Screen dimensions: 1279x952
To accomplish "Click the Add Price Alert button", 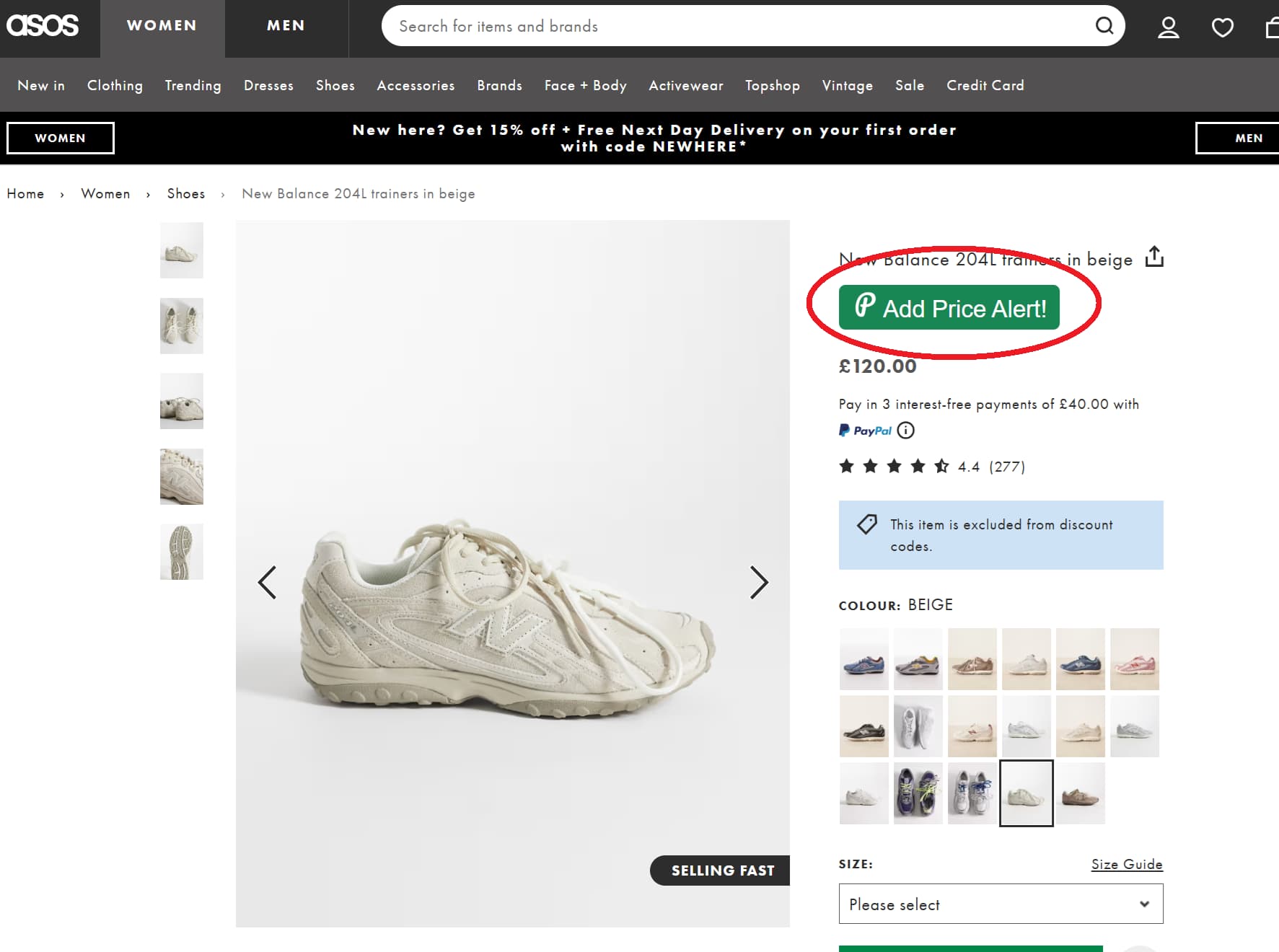I will [949, 308].
